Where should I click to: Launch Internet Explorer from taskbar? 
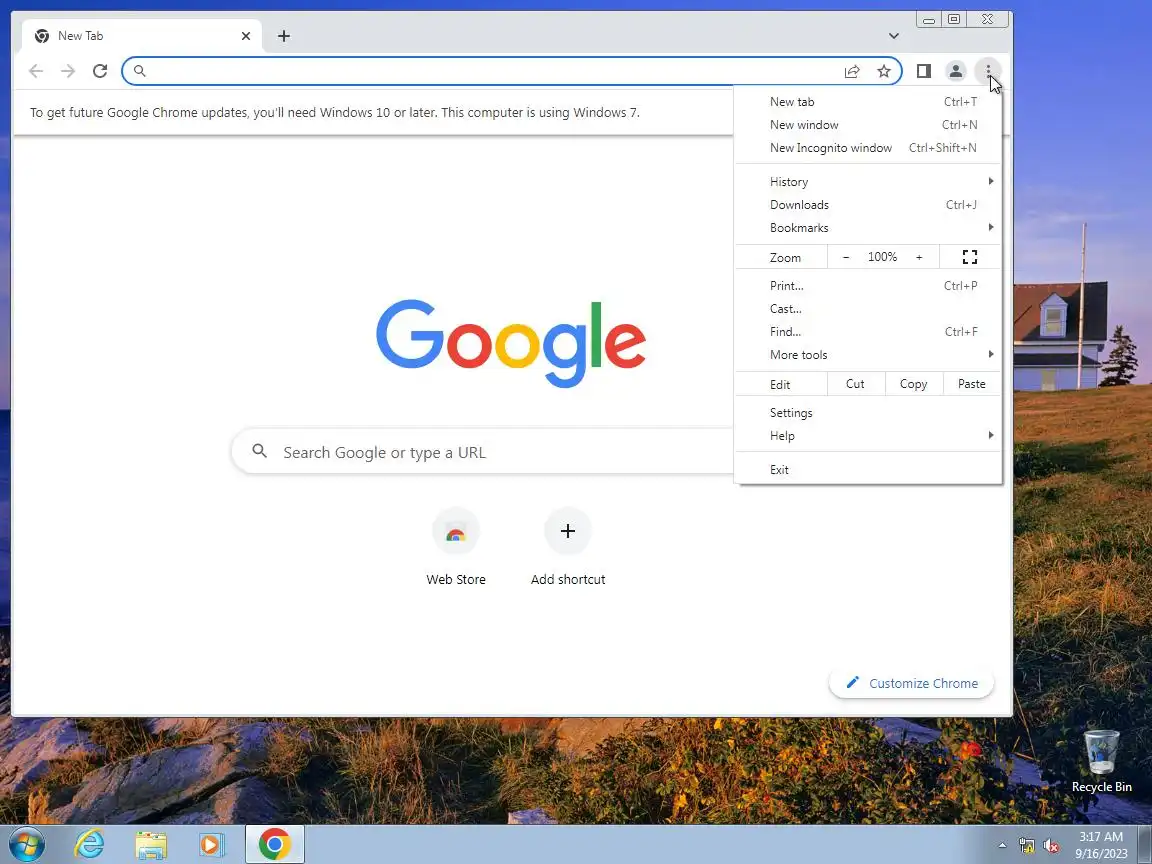pyautogui.click(x=89, y=844)
